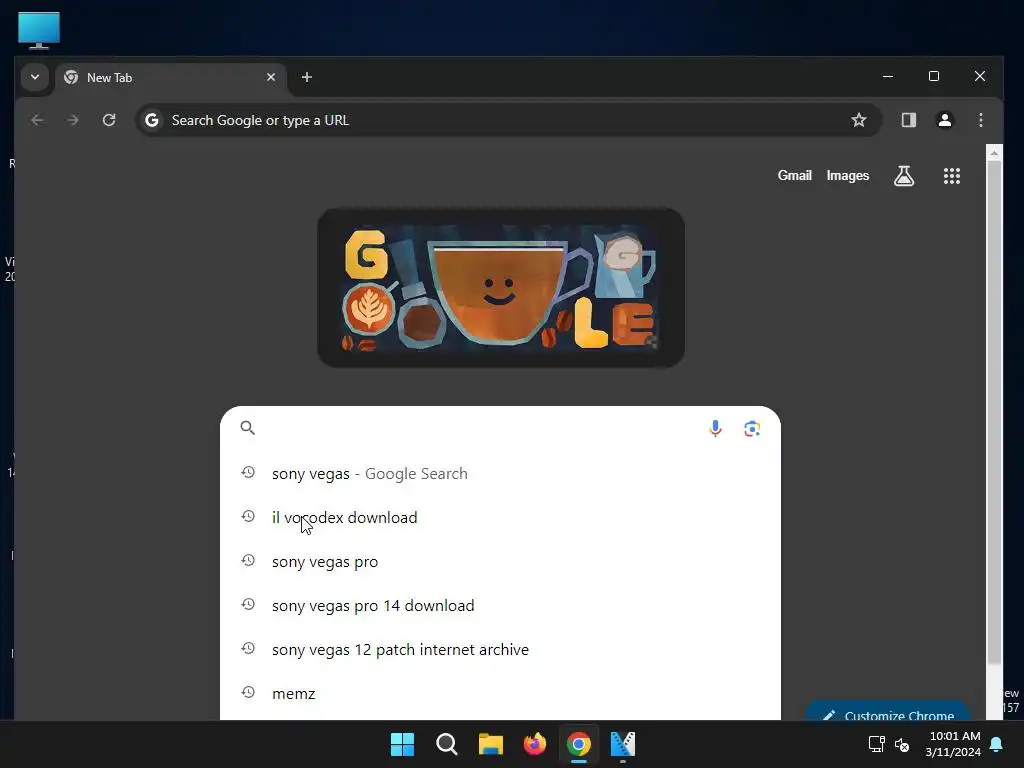The image size is (1024, 768).
Task: Start voice search with microphone
Action: coord(715,428)
